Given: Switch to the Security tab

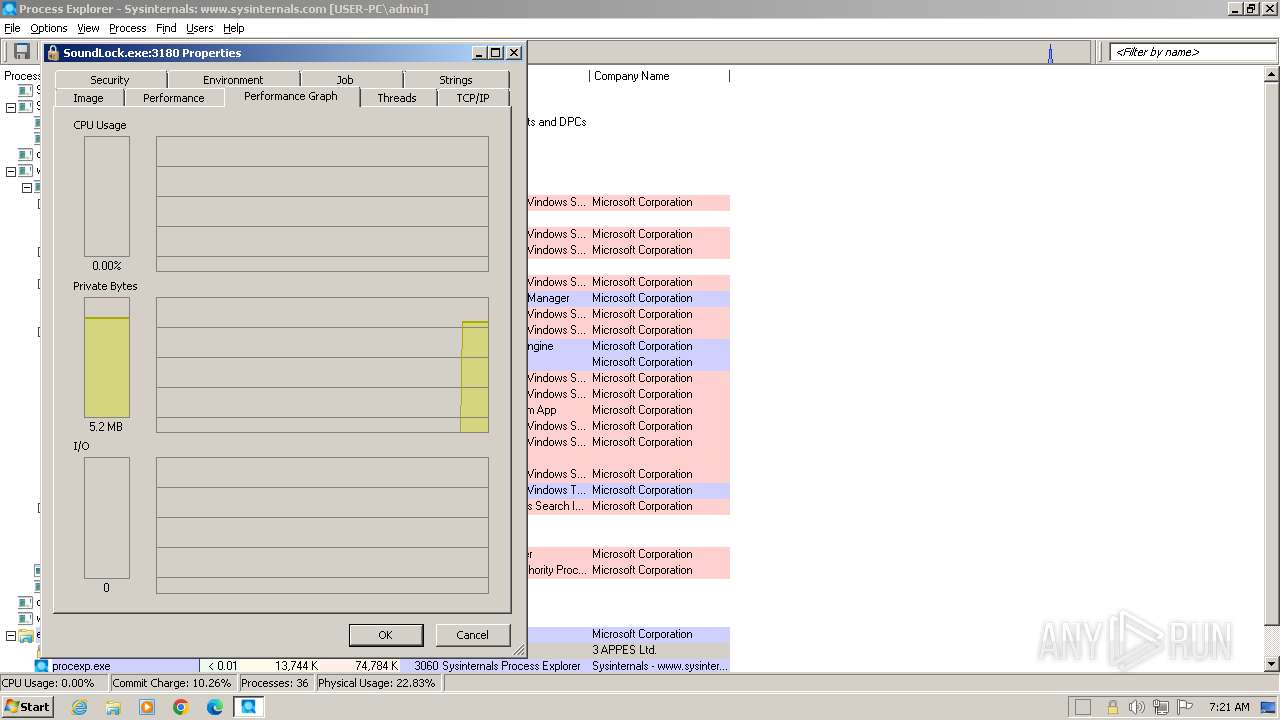Looking at the screenshot, I should (x=110, y=80).
